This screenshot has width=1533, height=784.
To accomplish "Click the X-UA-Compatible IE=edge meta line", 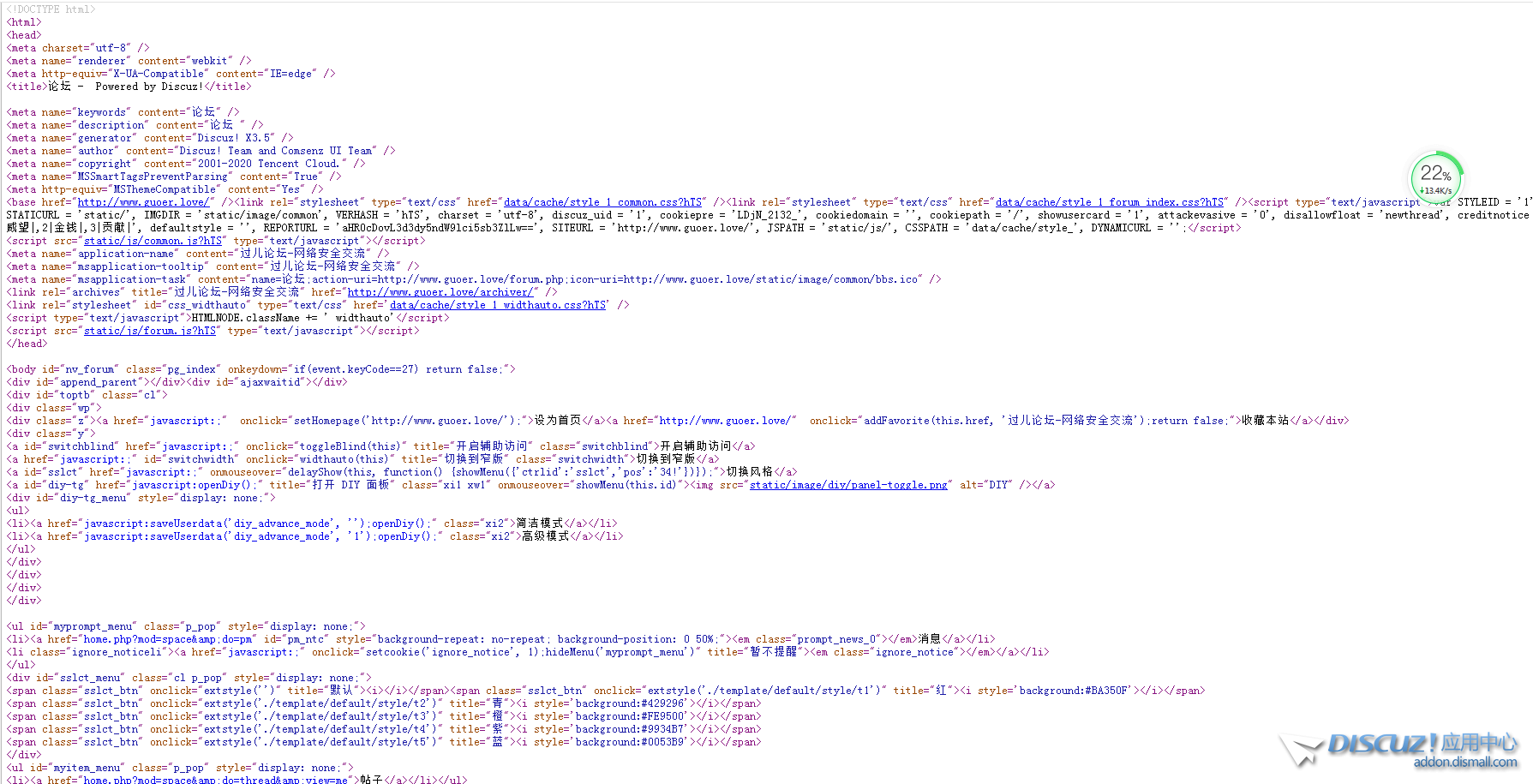I will (171, 74).
